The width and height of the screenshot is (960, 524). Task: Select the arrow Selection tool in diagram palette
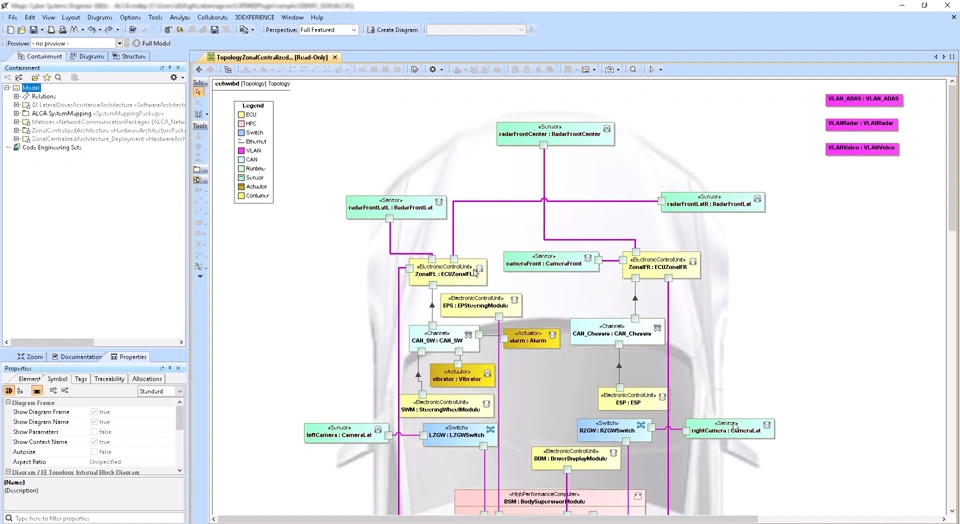[x=199, y=92]
